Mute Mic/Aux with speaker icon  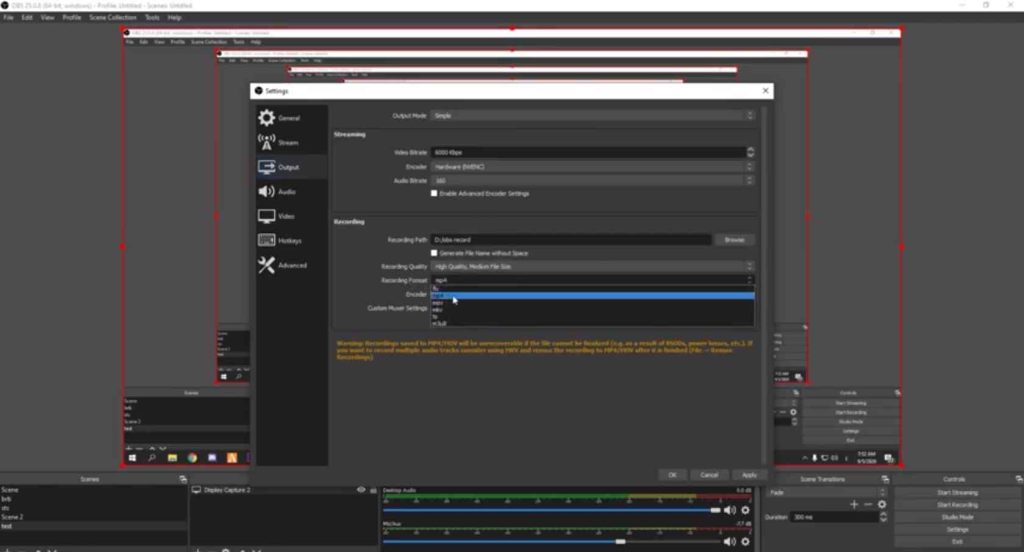729,542
